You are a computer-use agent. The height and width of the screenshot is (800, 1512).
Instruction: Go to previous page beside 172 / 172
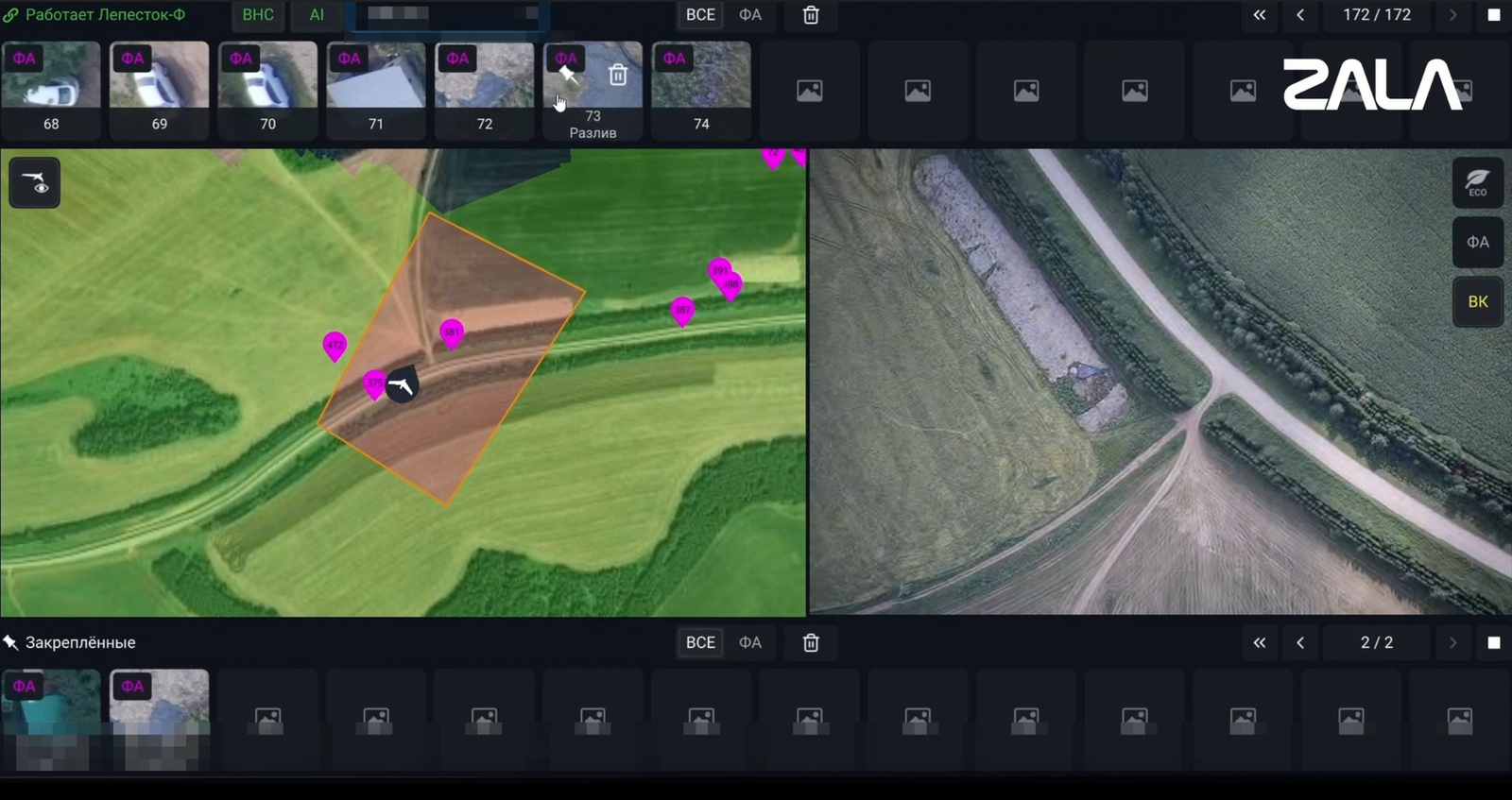tap(1300, 15)
